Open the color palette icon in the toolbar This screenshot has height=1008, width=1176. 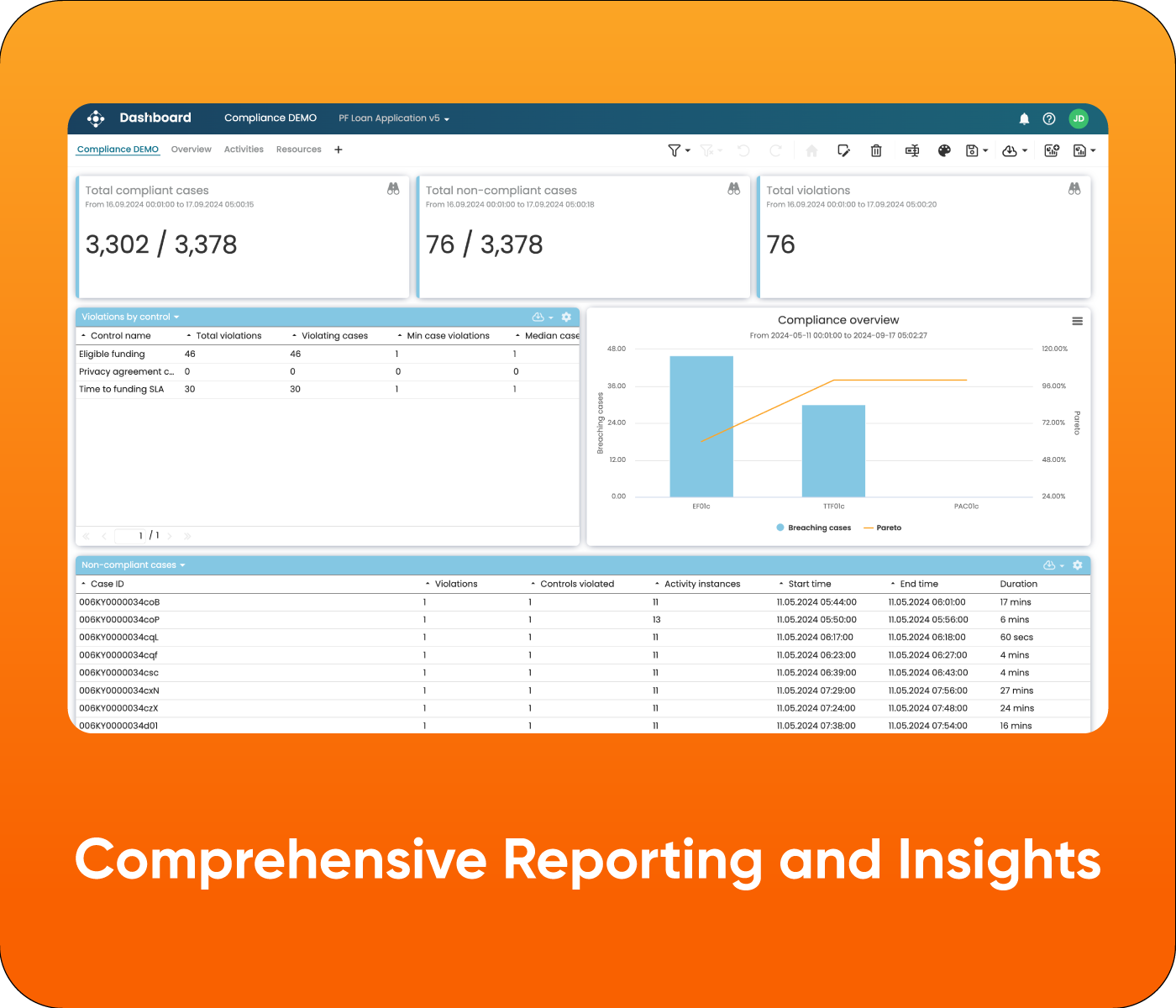click(x=944, y=150)
